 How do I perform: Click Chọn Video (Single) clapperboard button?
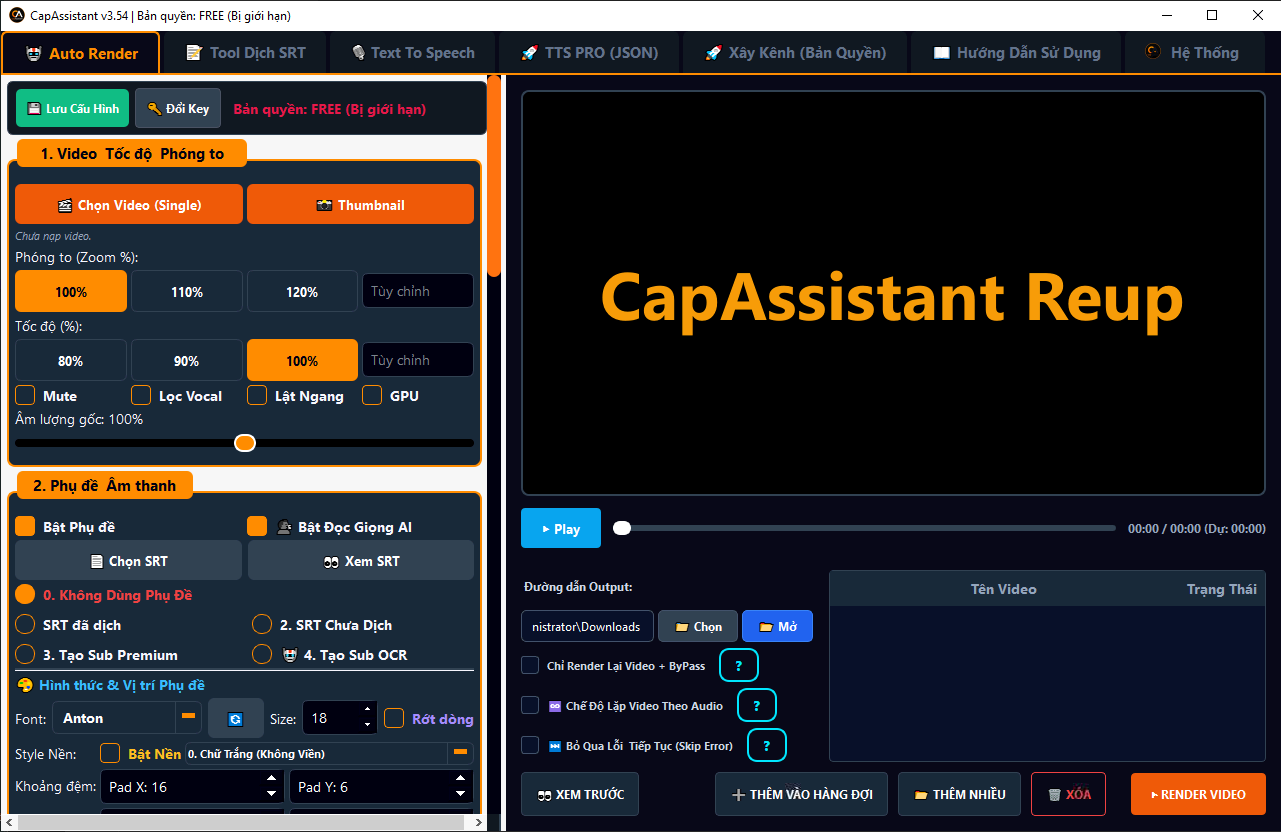pyautogui.click(x=129, y=204)
